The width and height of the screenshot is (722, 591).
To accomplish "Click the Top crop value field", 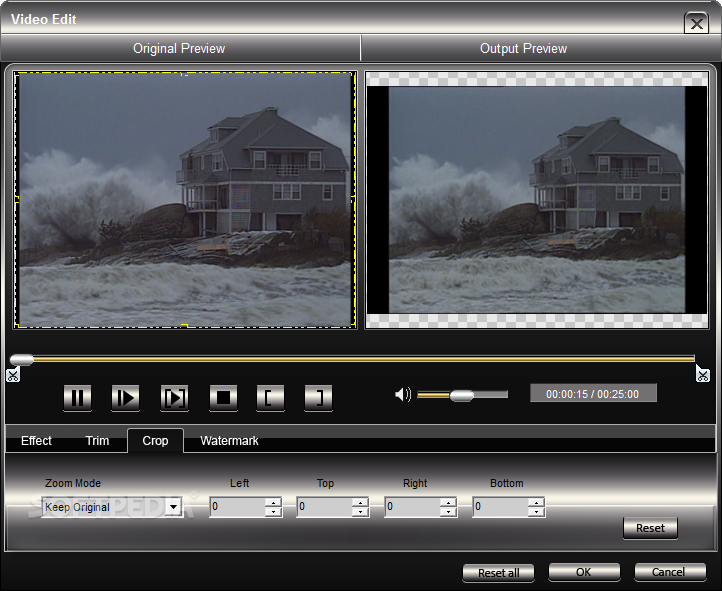I will (324, 507).
